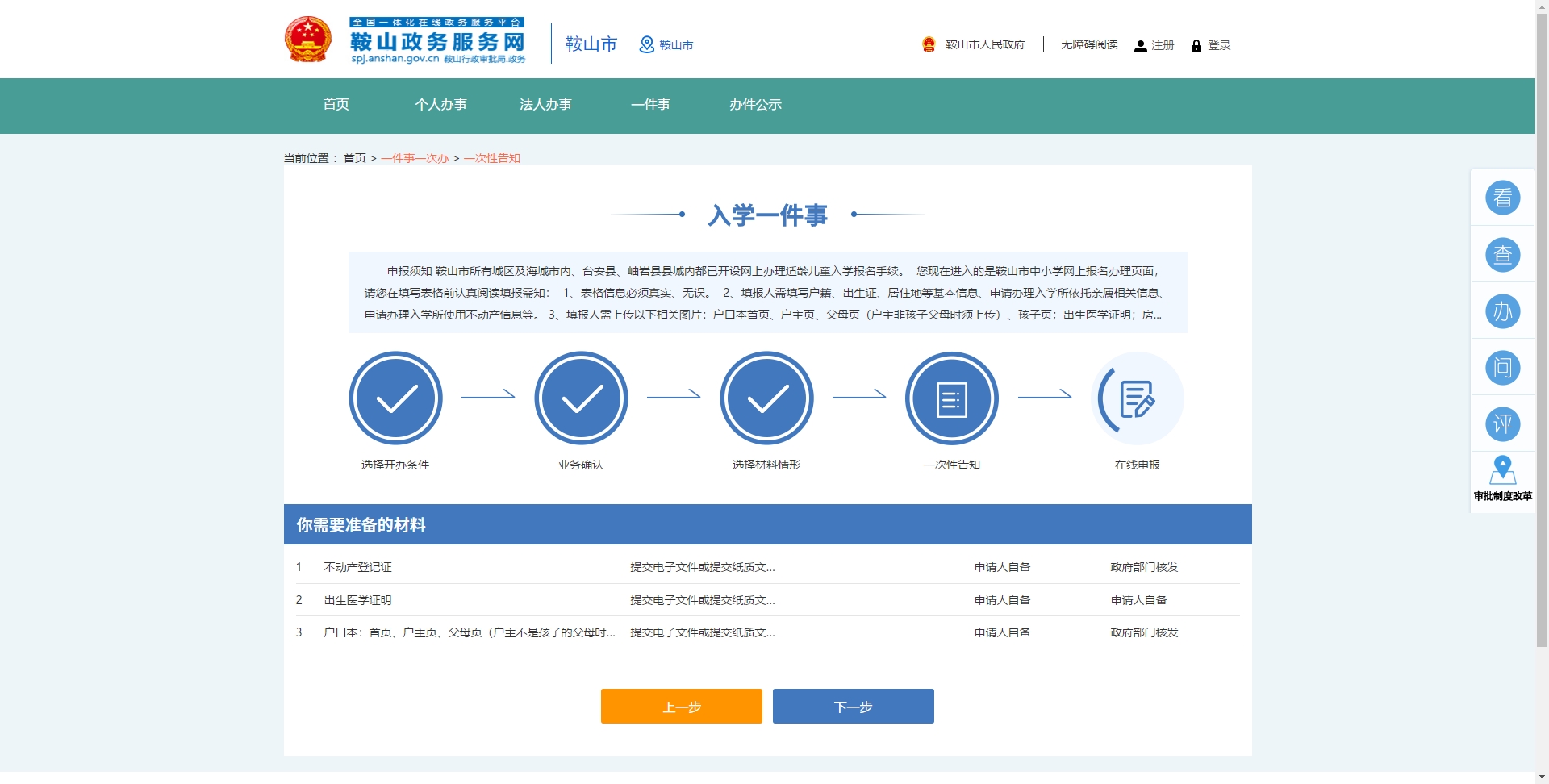Open the 鞍山市 location selector
1549x784 pixels.
coord(666,45)
